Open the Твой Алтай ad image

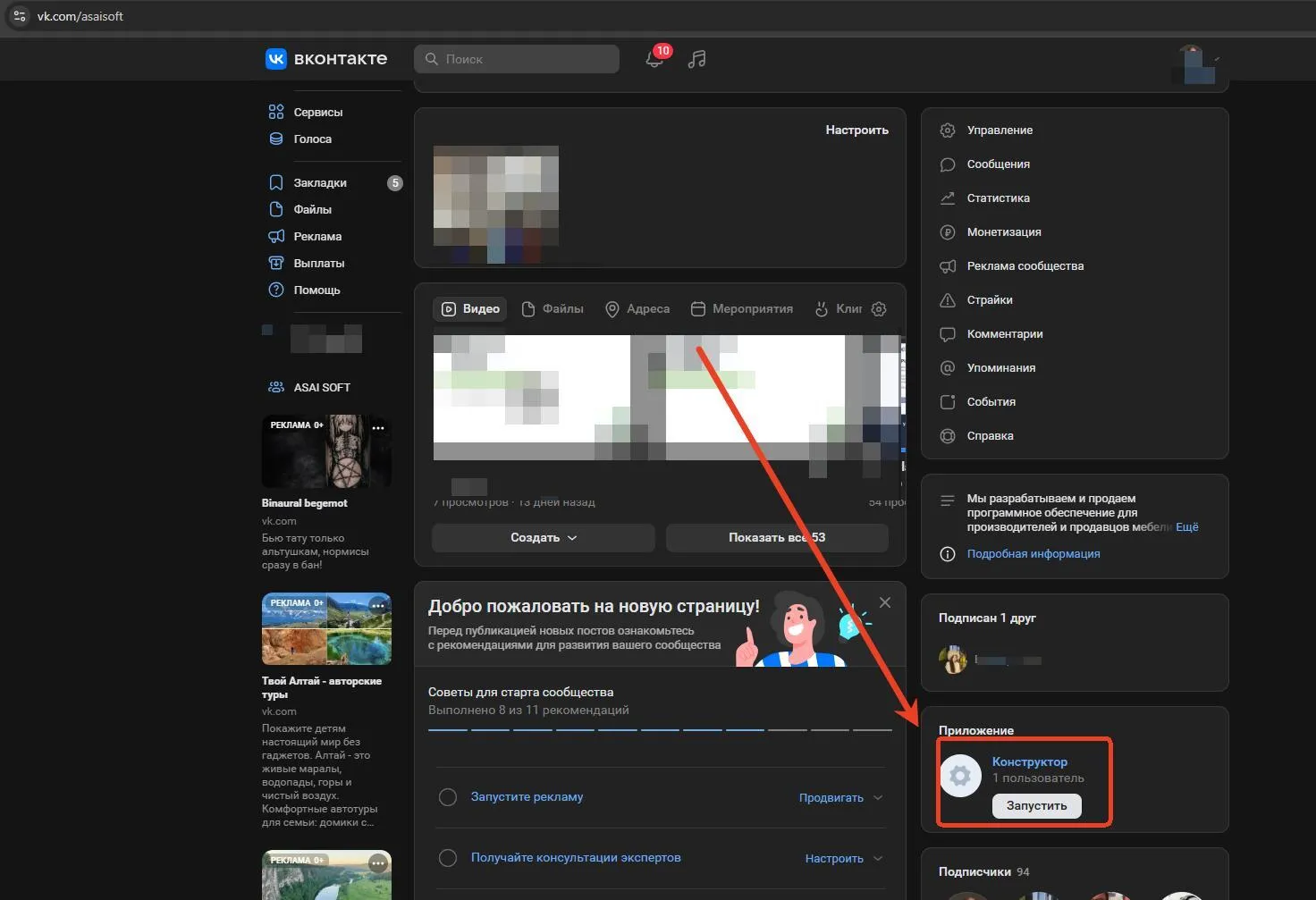[x=326, y=629]
